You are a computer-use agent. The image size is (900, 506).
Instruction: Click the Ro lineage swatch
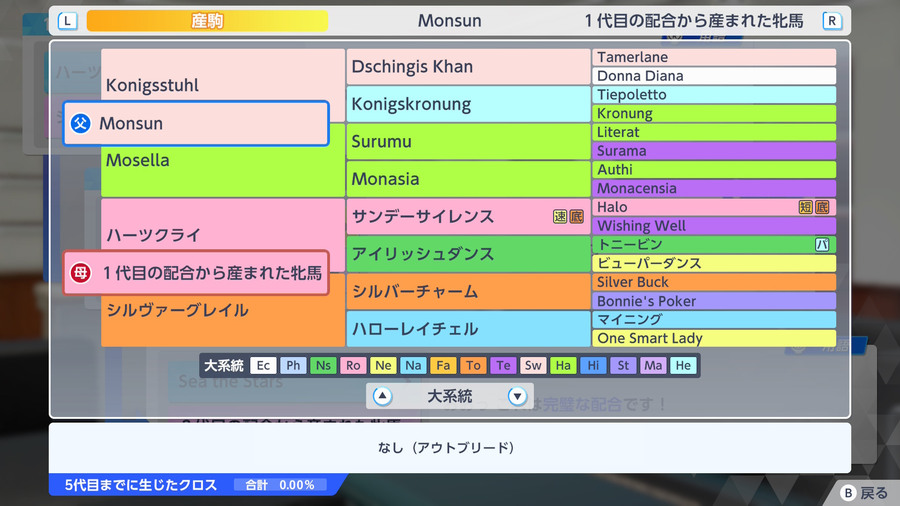(353, 365)
